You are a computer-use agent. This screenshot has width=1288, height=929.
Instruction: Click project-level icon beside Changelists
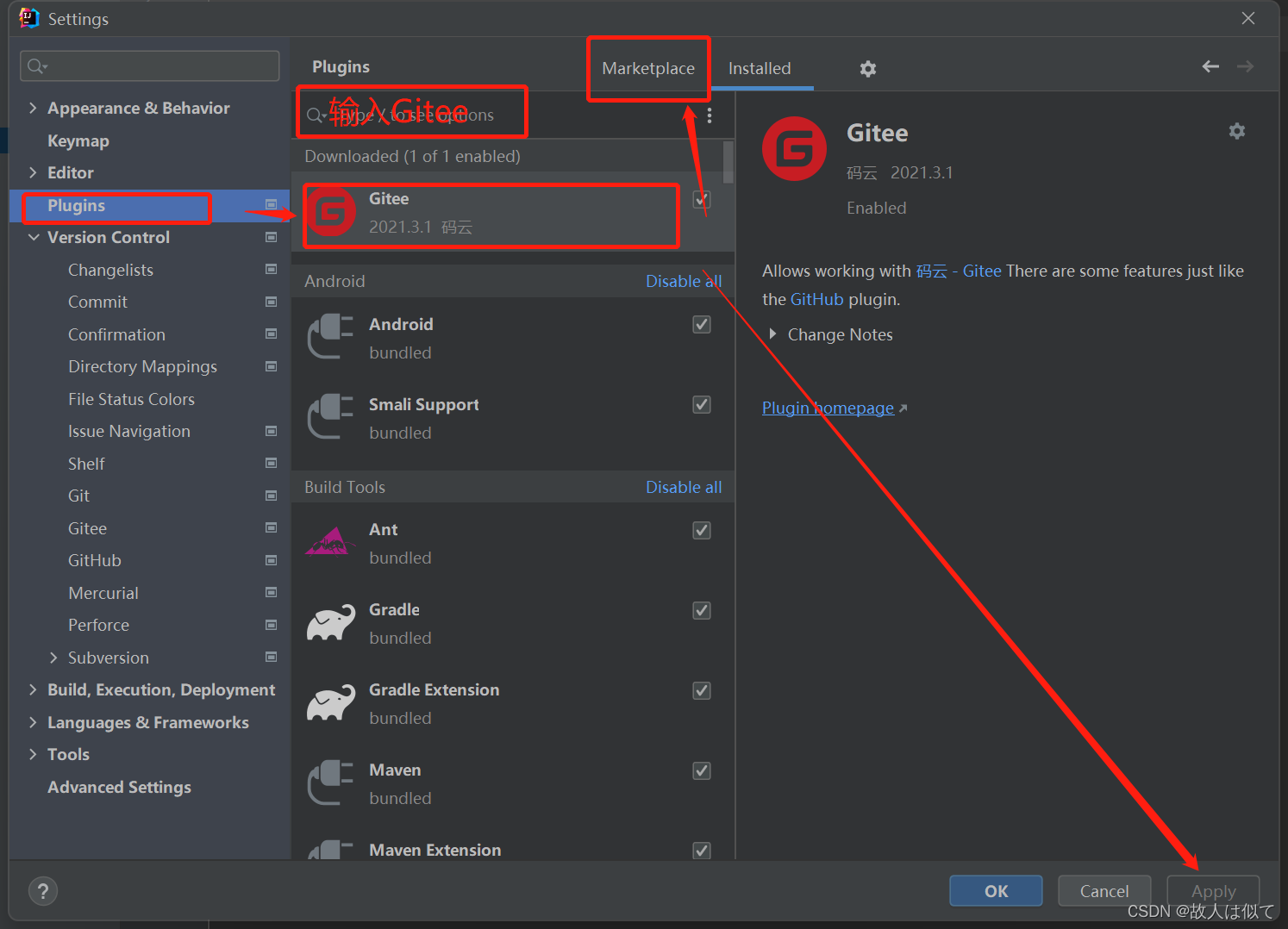272,270
